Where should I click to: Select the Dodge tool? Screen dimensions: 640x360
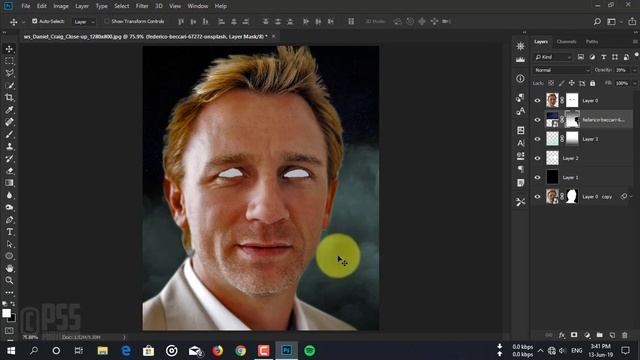pyautogui.click(x=9, y=207)
